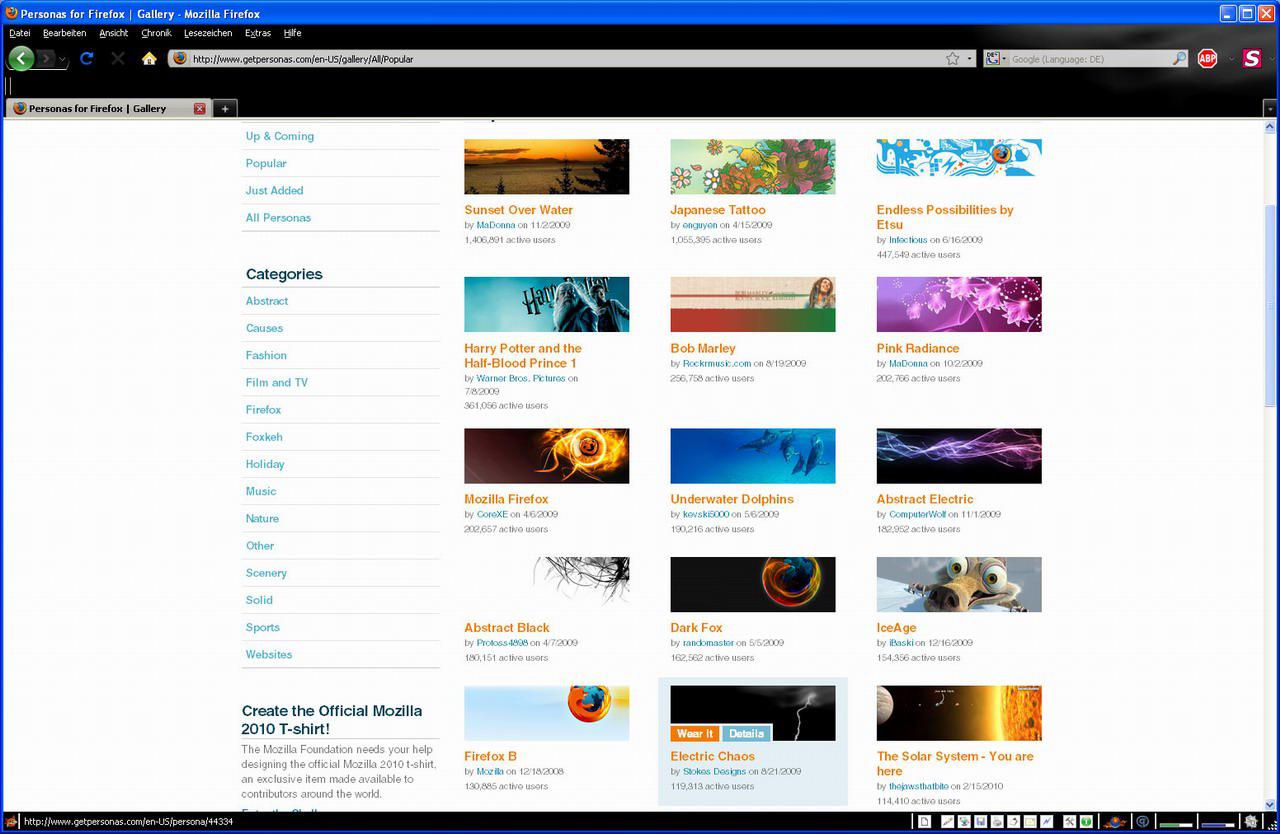Open the Extras menu
The width and height of the screenshot is (1280, 834).
[258, 33]
